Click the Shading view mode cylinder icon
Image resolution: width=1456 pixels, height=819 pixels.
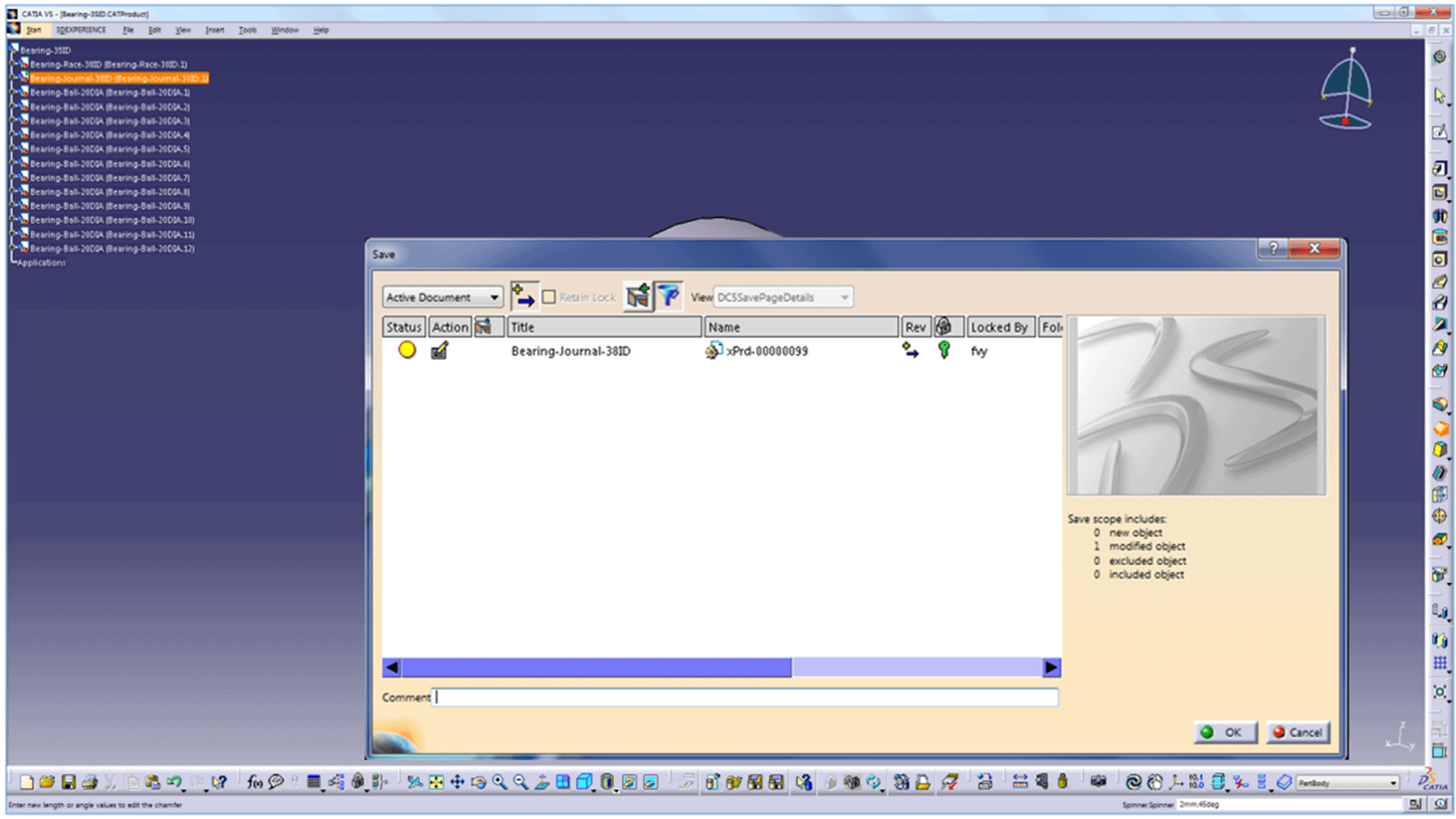pos(607,782)
